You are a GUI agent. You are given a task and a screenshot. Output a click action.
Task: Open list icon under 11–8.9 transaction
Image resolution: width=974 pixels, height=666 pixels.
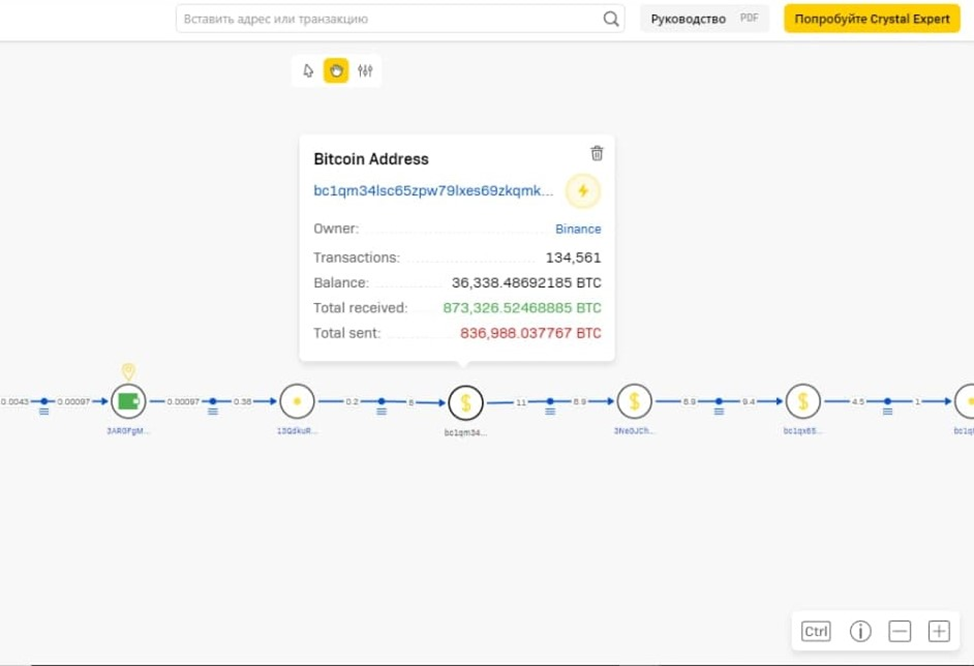(x=550, y=411)
